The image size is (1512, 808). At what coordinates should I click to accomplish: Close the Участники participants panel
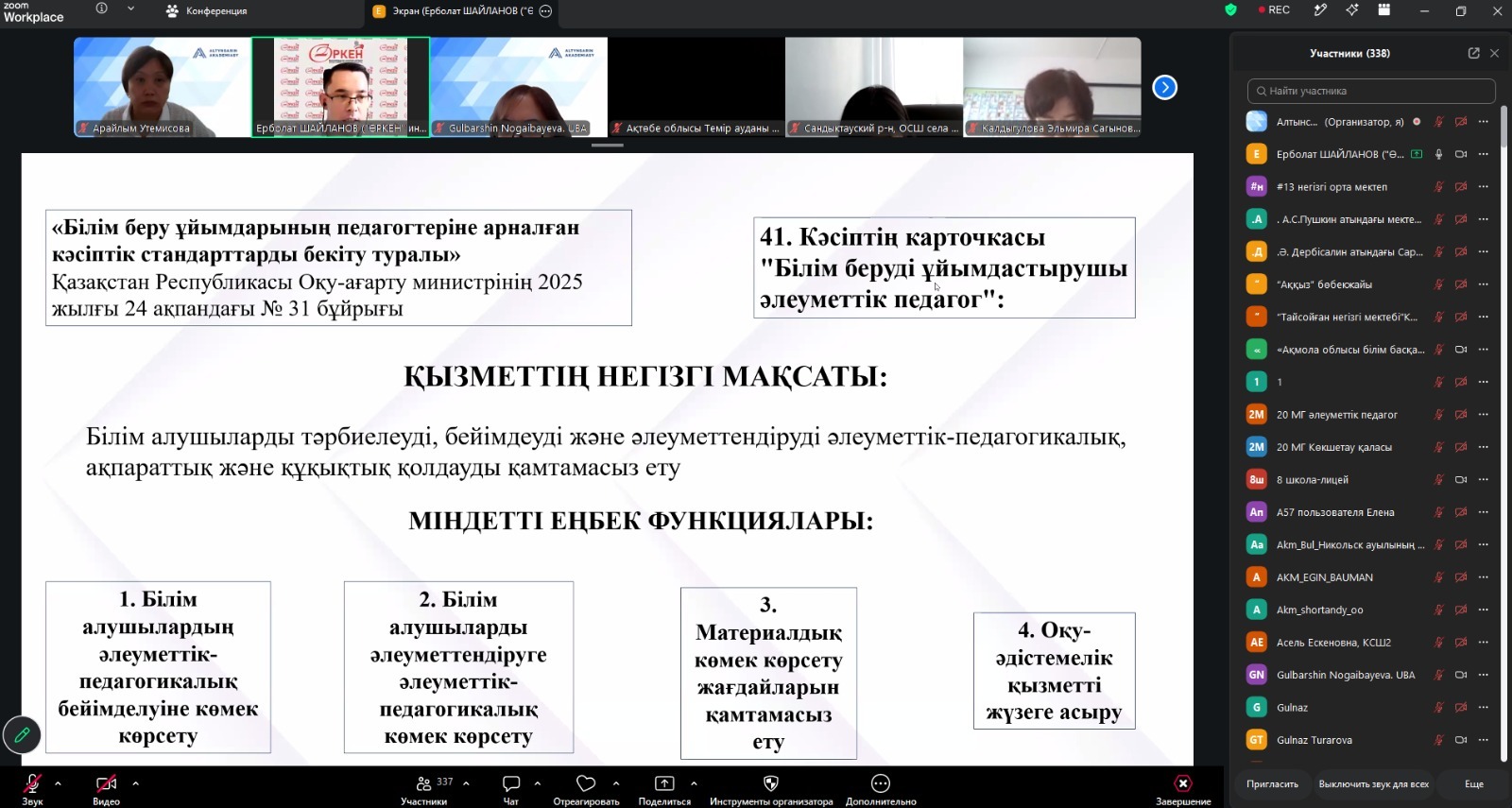[1494, 53]
